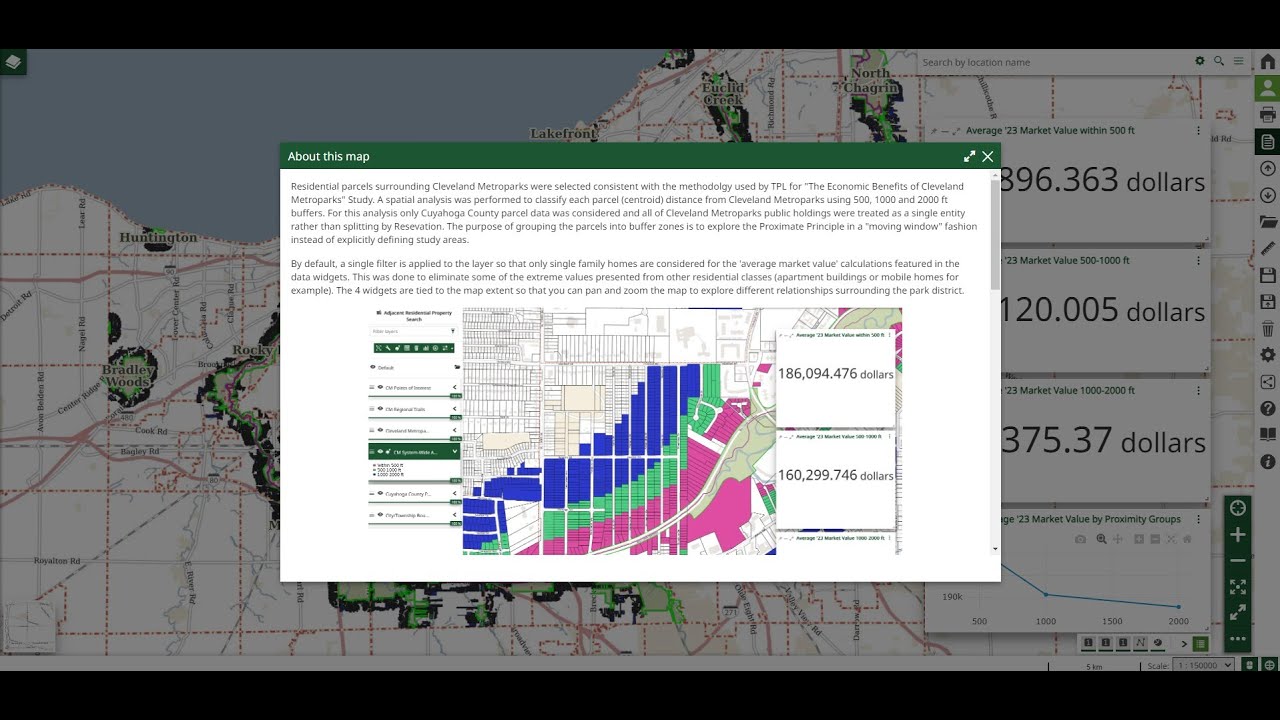Click the '375.37 dollars' value text
The width and height of the screenshot is (1280, 720).
(1102, 441)
